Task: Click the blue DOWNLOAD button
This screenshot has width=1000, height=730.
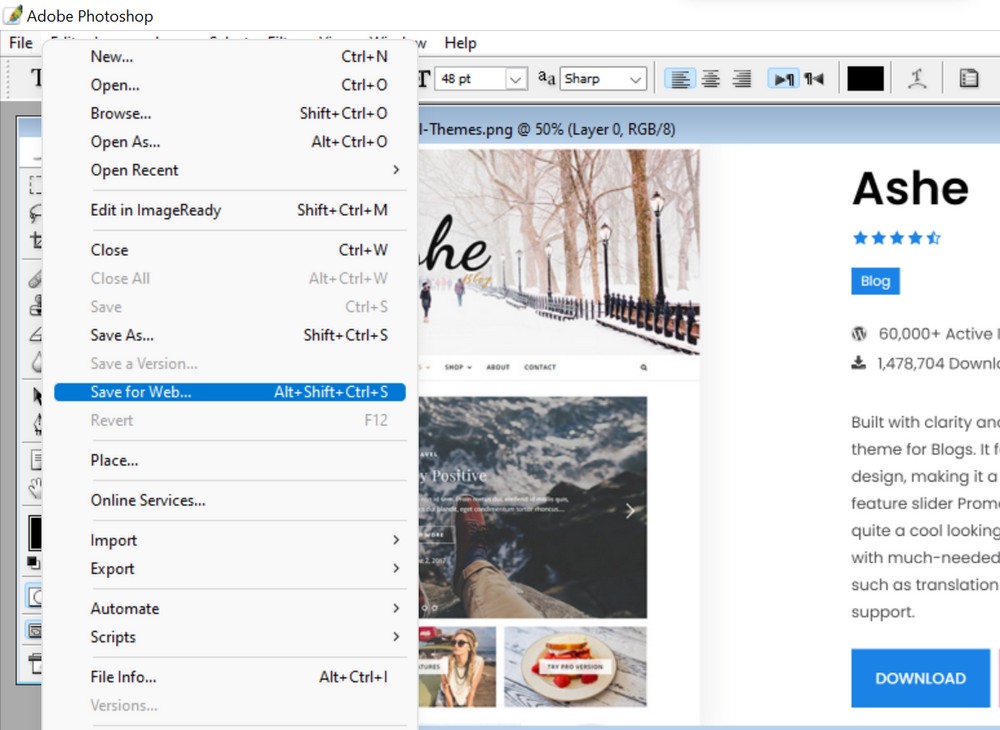Action: 920,678
